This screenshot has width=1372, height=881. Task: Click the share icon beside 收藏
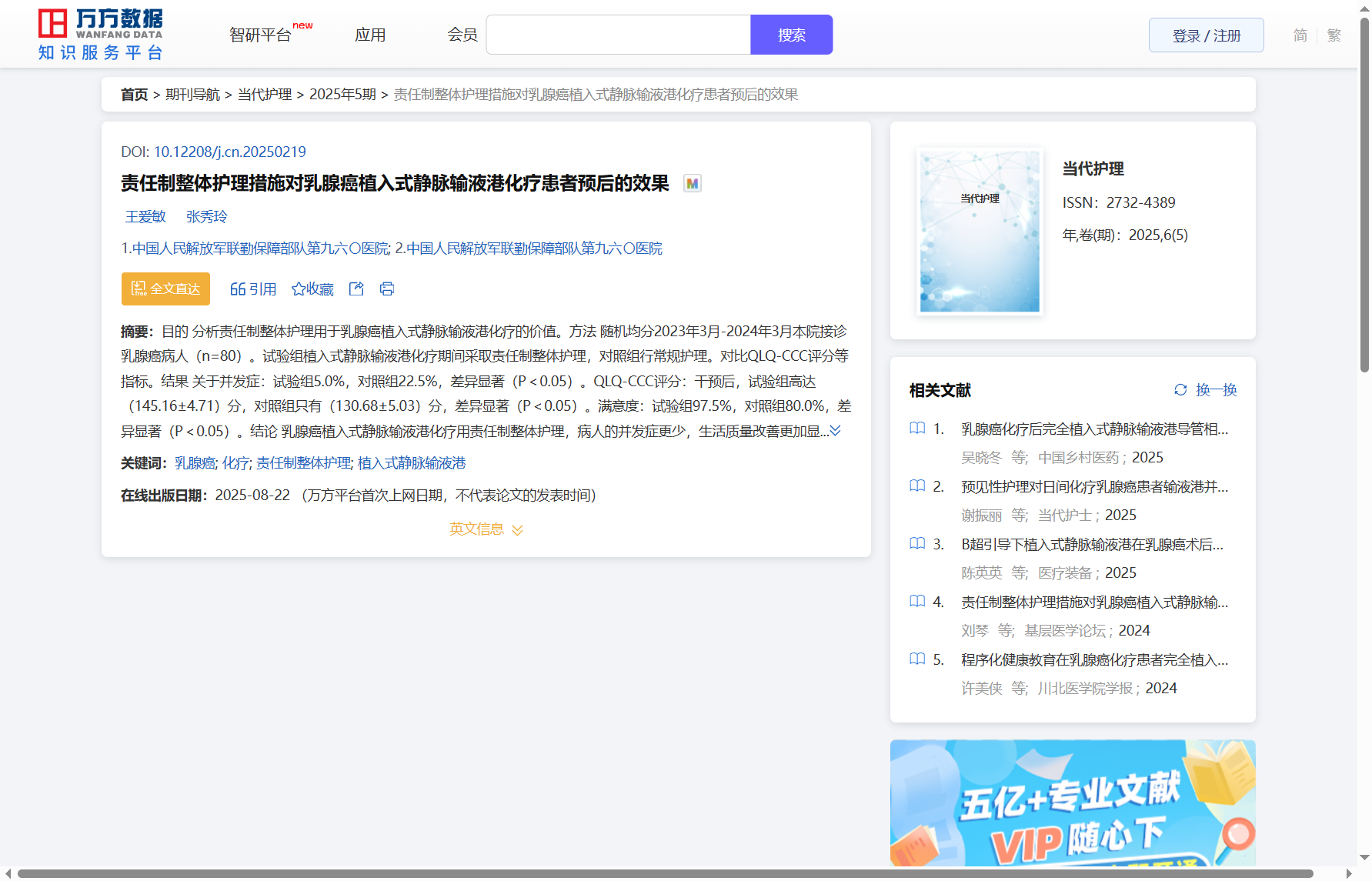(x=356, y=289)
